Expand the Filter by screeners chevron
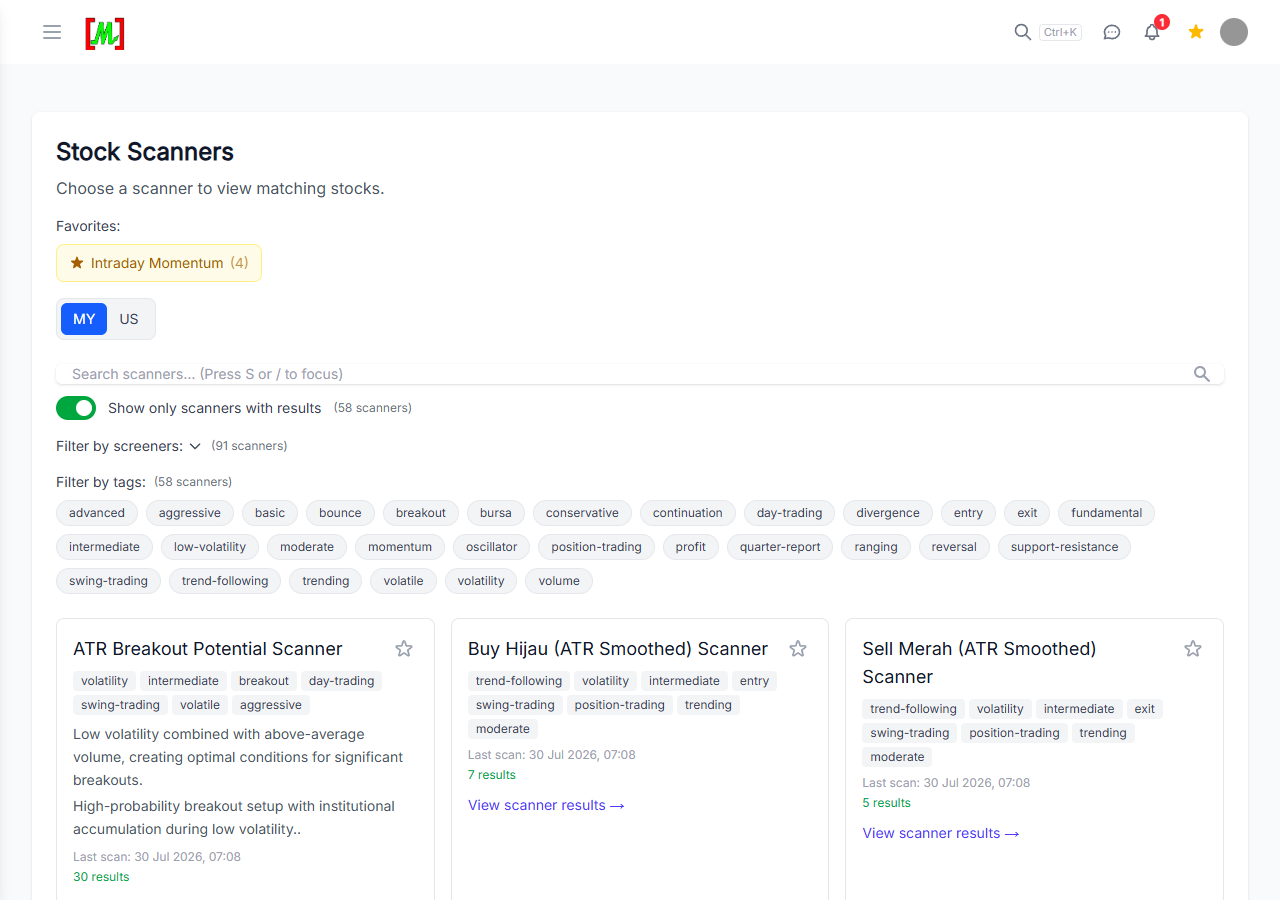This screenshot has height=900, width=1280. tap(195, 446)
